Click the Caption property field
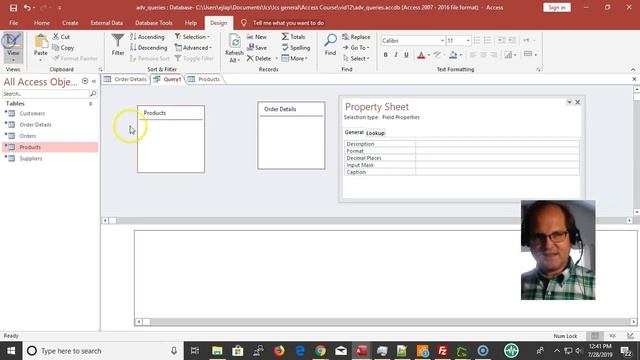Image resolution: width=640 pixels, height=360 pixels. (x=497, y=172)
